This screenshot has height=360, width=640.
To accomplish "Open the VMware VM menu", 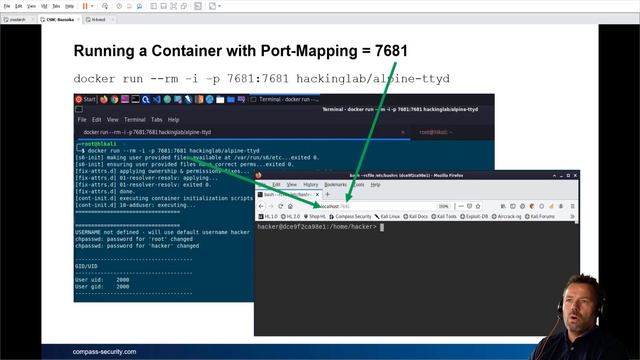I will [44, 6].
